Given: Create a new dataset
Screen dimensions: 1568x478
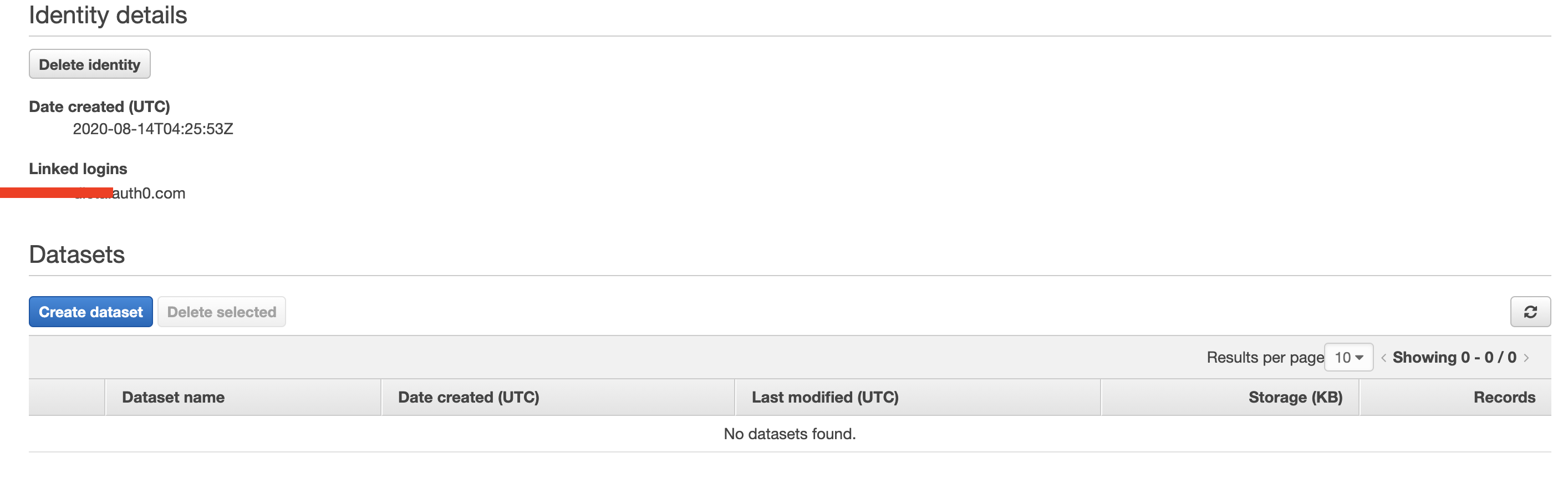Looking at the screenshot, I should (90, 311).
